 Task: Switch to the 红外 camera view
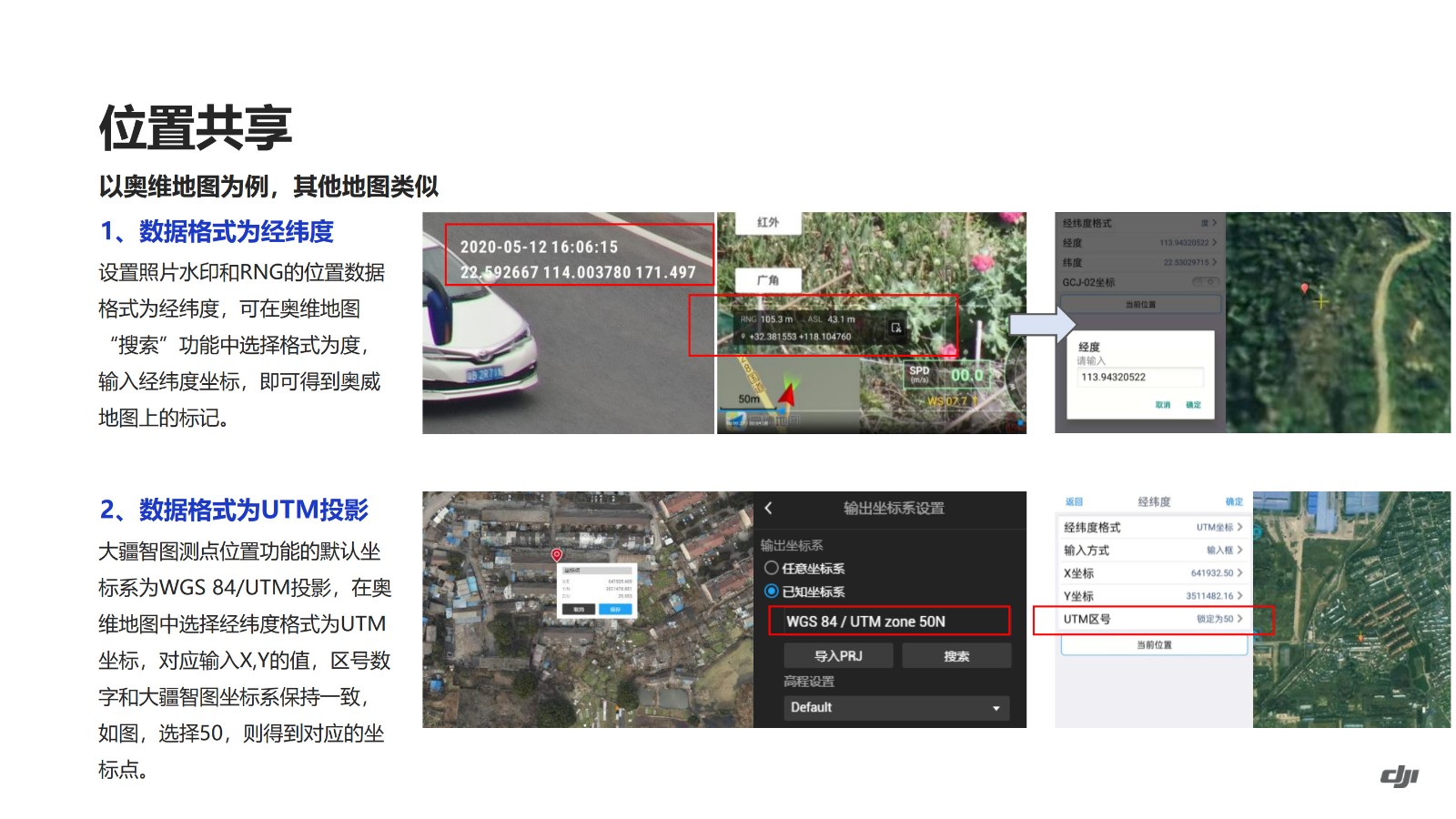pos(767,222)
